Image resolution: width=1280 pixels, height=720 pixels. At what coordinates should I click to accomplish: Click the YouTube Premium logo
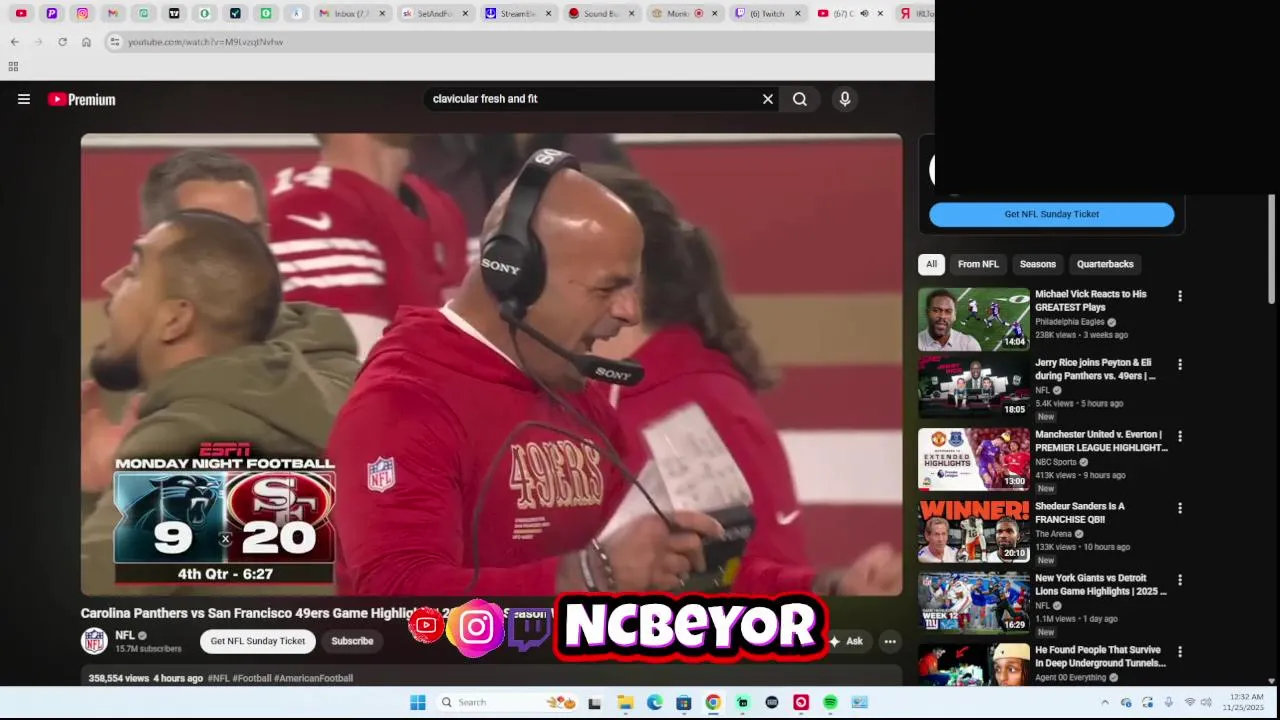click(x=81, y=99)
